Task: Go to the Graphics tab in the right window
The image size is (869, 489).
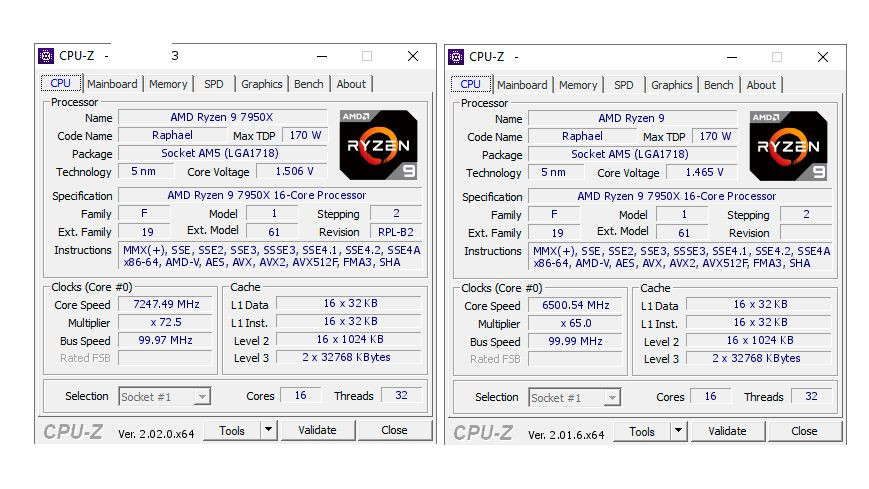Action: pyautogui.click(x=672, y=85)
